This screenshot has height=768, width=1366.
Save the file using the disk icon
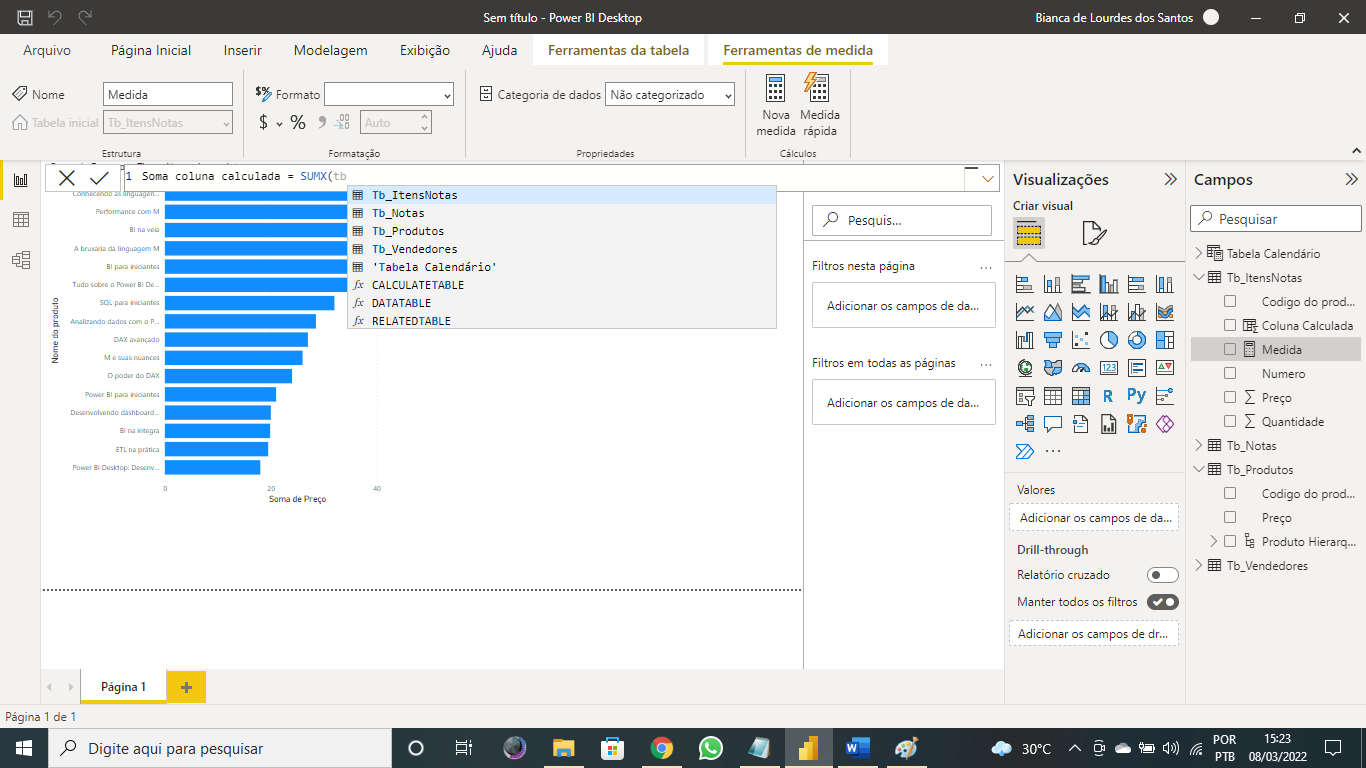point(26,17)
